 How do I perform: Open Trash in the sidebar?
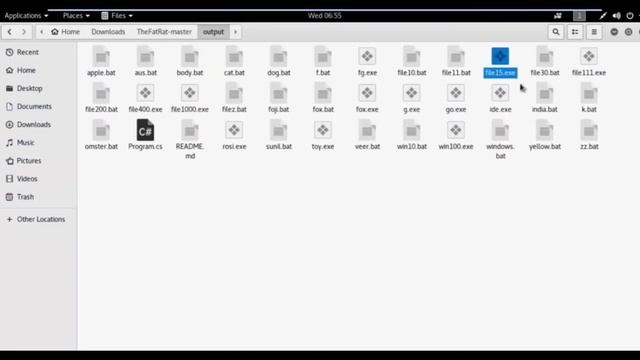click(38, 197)
